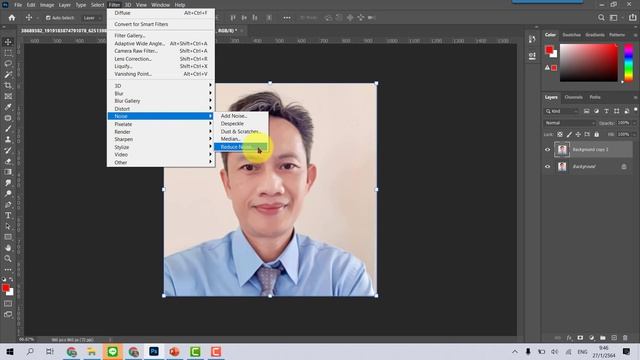Viewport: 640px width, 360px height.
Task: Select the Hand tool
Action: pyautogui.click(x=8, y=248)
